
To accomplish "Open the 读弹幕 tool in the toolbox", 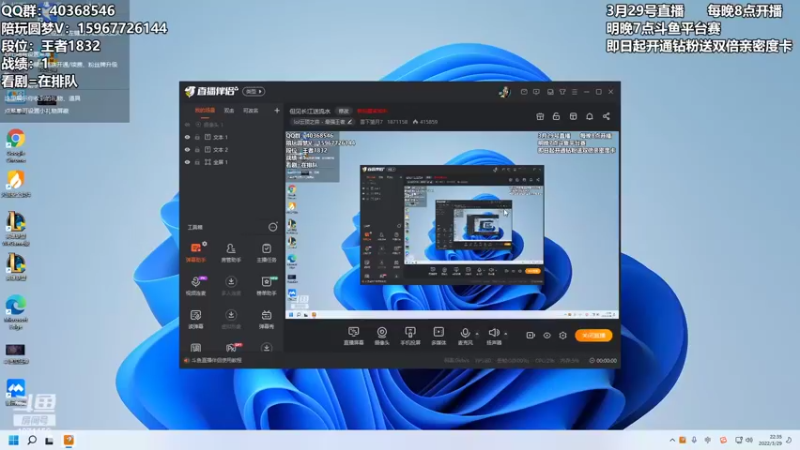I will click(196, 319).
